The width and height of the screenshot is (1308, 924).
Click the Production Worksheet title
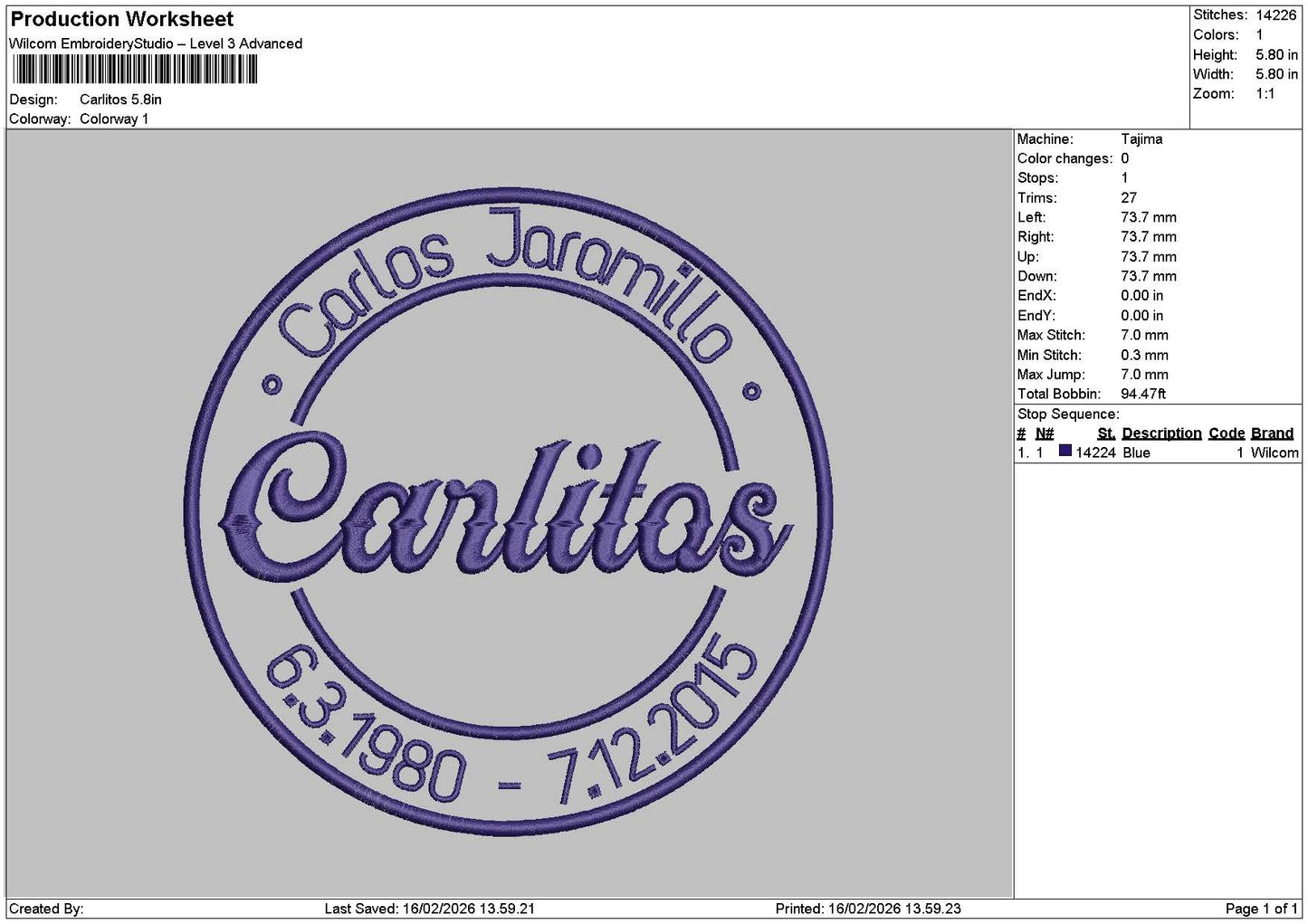(x=121, y=19)
